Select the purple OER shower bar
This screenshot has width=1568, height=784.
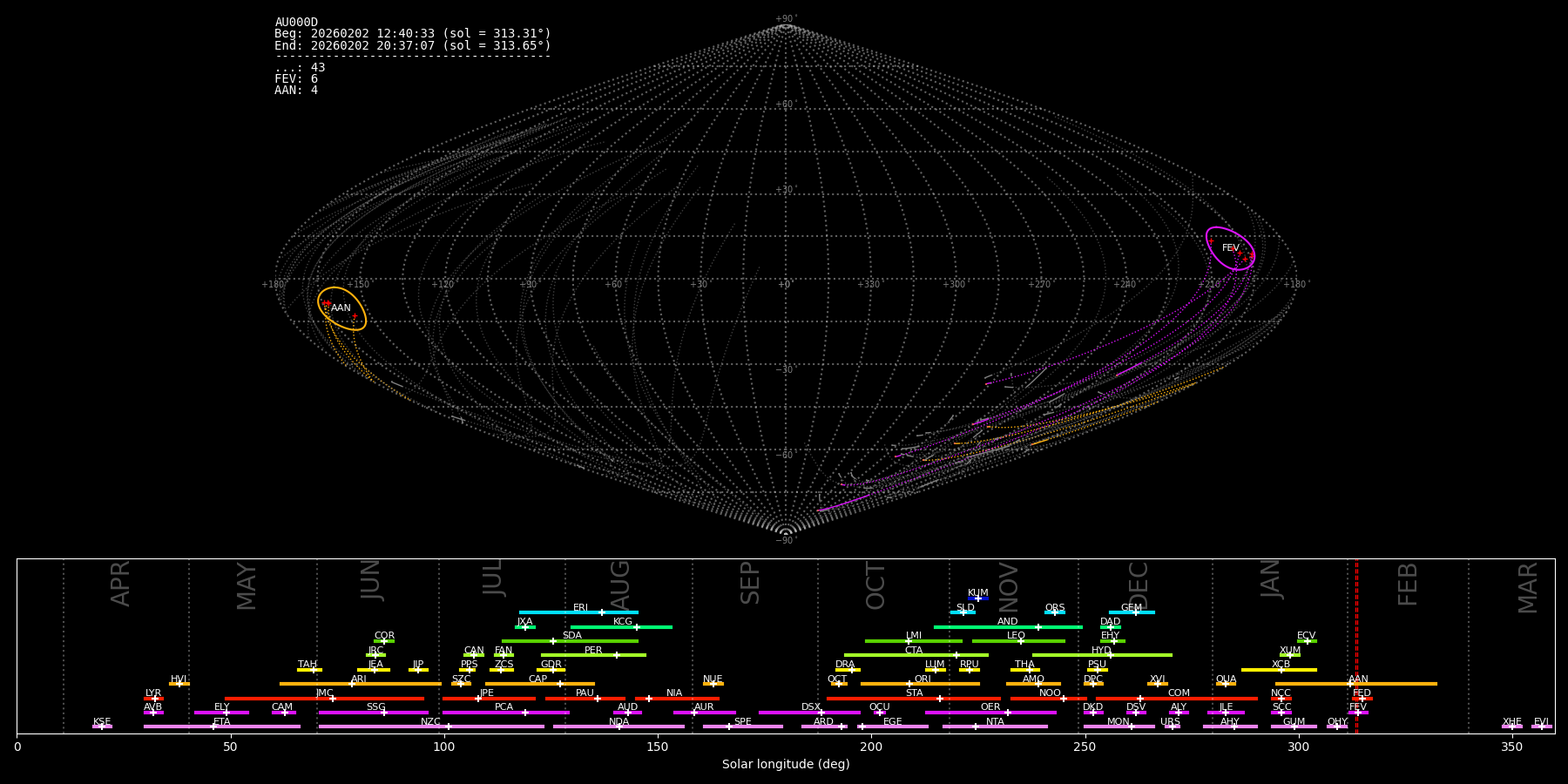990,713
